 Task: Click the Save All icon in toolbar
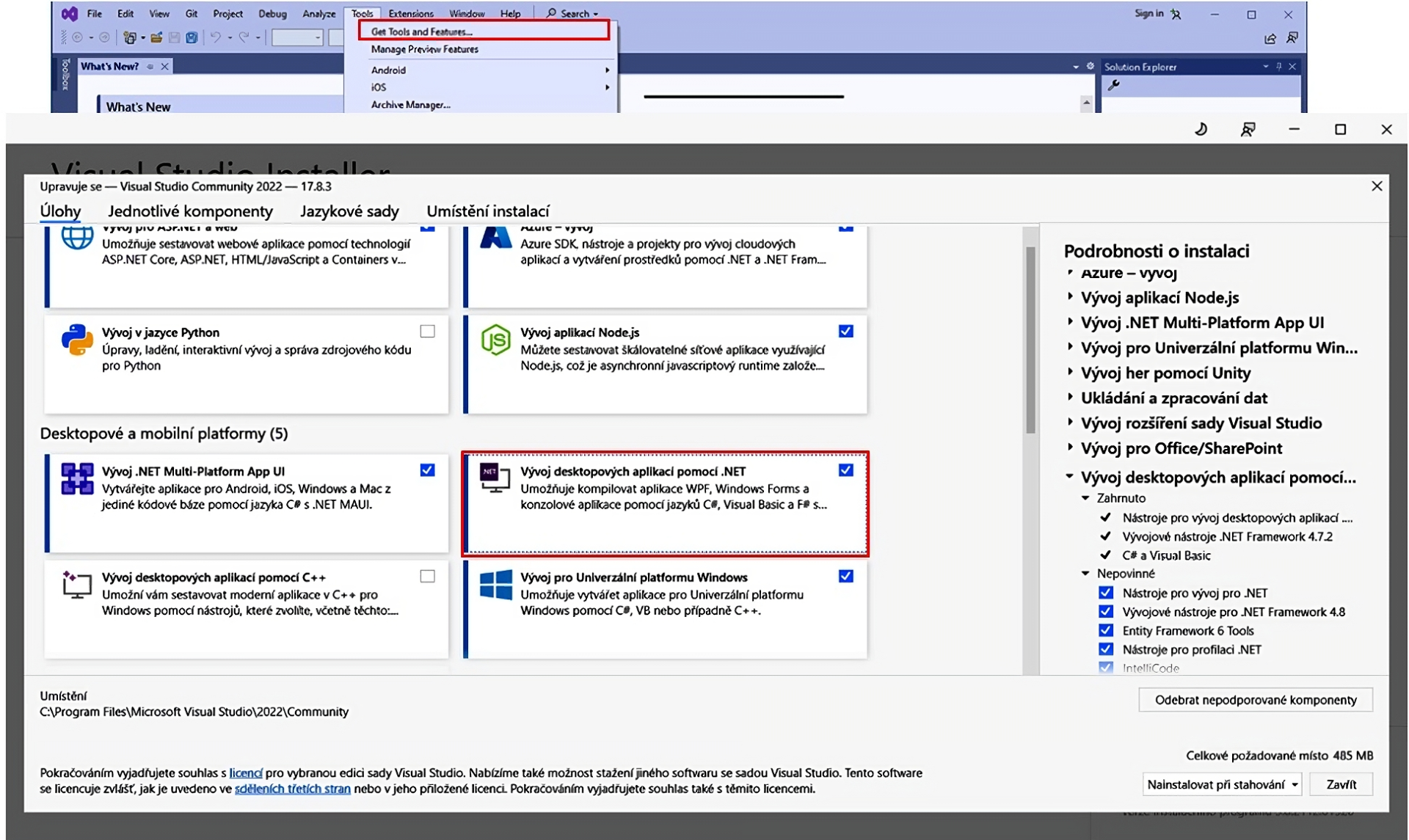[192, 37]
